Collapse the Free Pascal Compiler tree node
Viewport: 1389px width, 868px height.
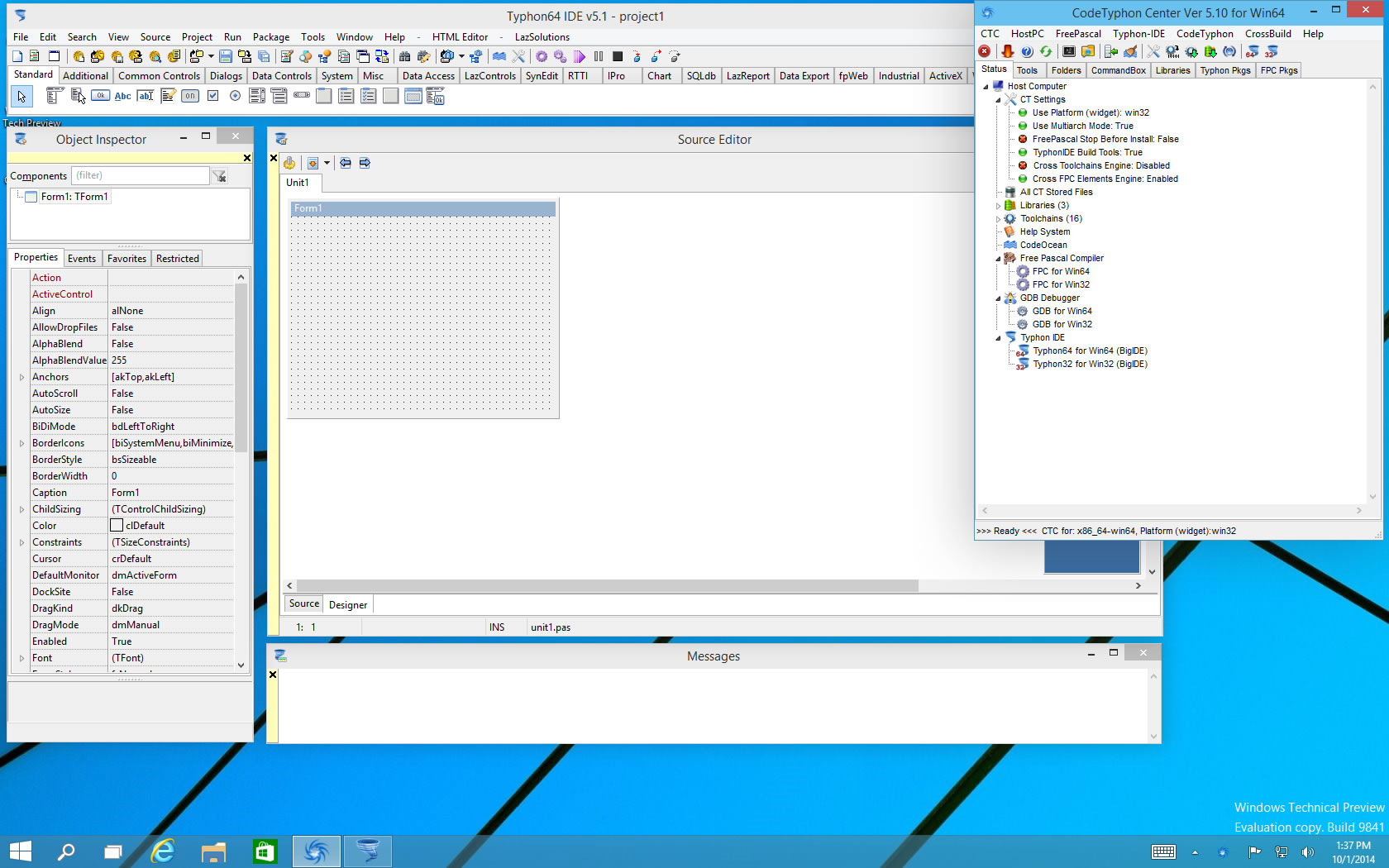click(998, 259)
